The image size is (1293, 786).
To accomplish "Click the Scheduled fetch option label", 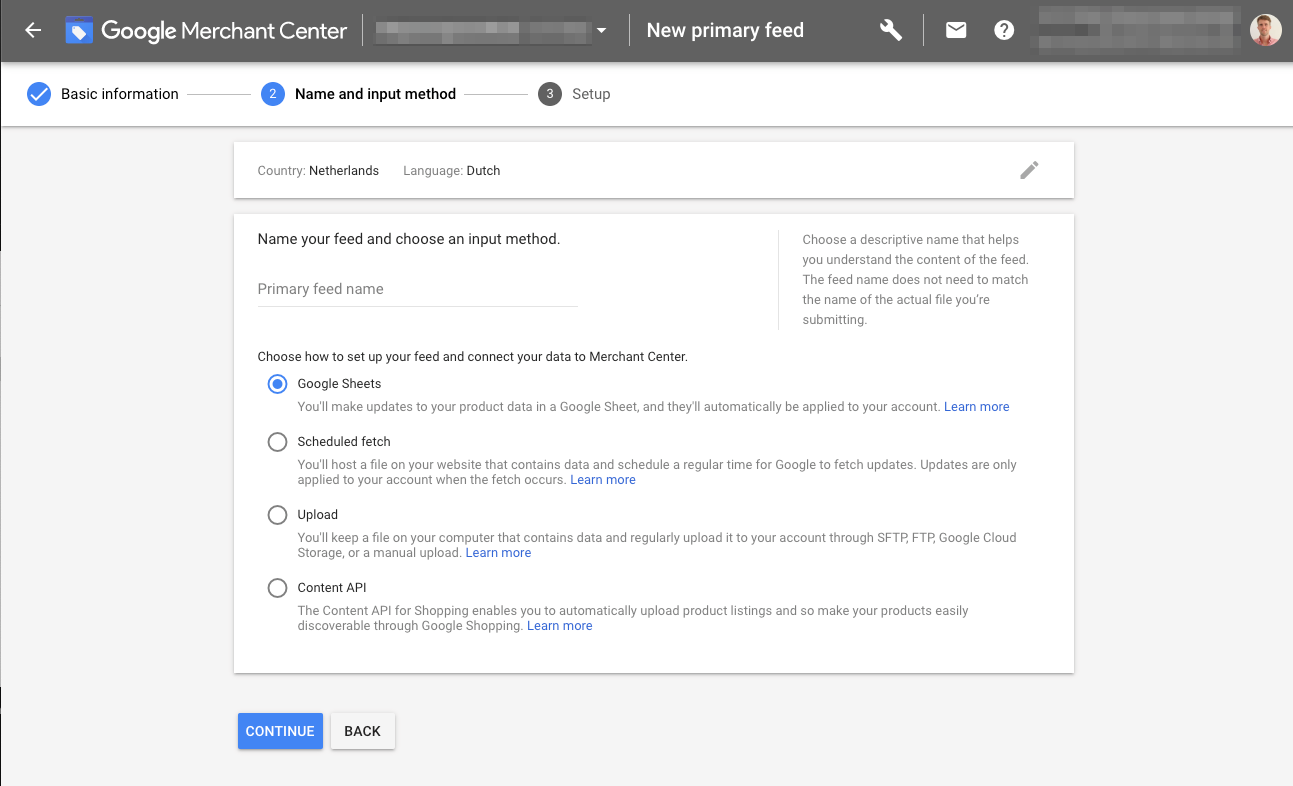I will coord(344,442).
